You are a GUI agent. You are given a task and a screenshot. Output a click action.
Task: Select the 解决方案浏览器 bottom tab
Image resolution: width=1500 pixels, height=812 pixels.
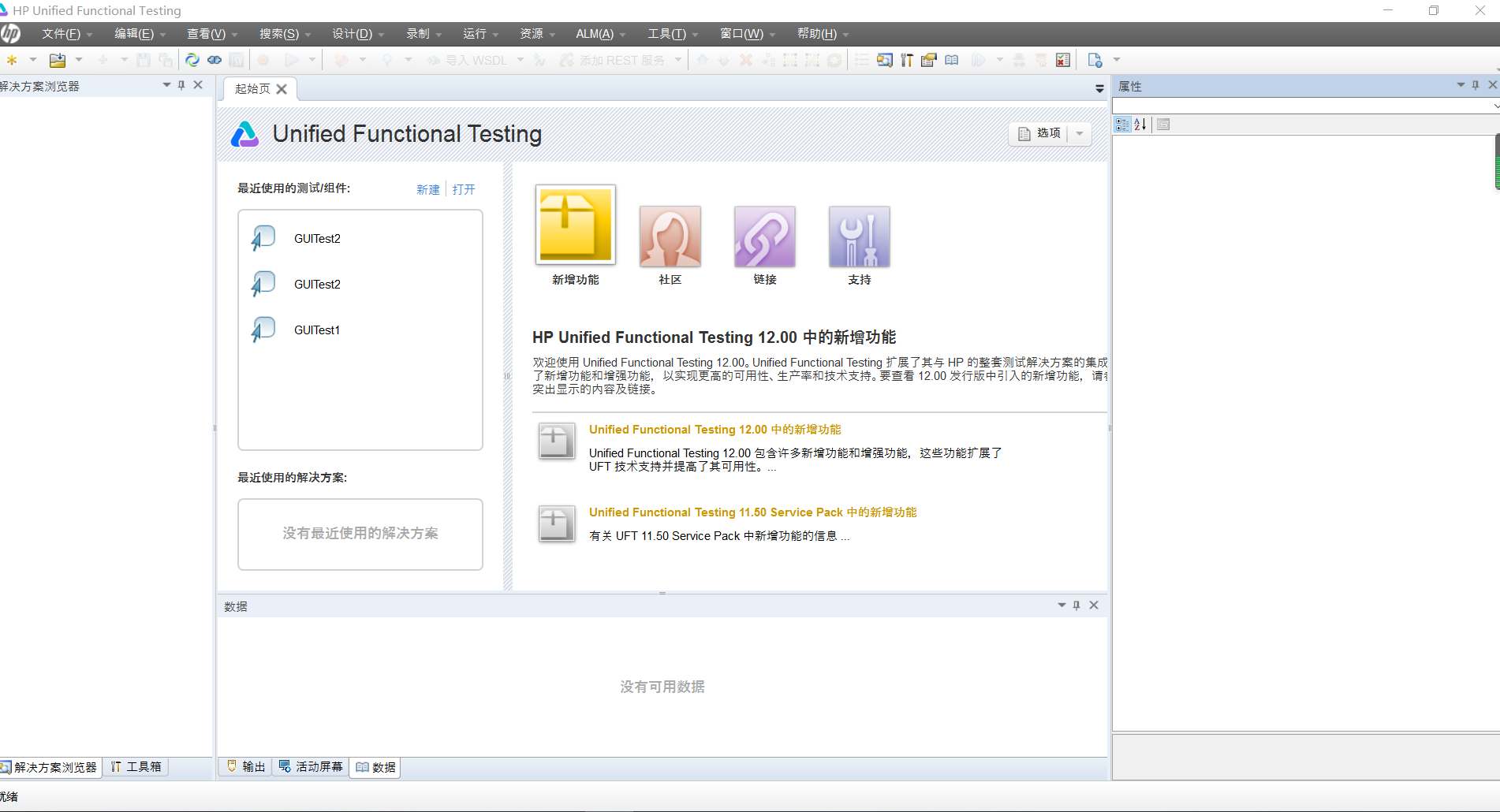[49, 767]
